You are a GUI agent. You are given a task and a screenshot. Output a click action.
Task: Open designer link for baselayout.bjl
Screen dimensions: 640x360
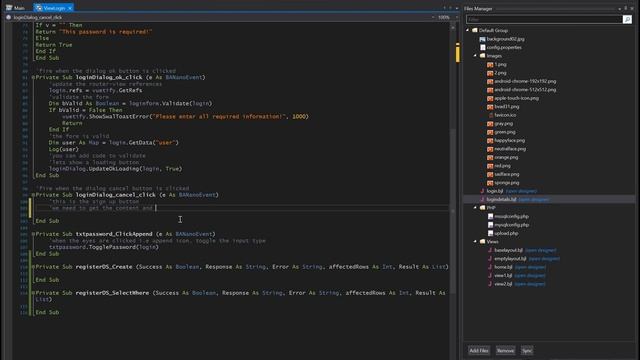pyautogui.click(x=541, y=250)
